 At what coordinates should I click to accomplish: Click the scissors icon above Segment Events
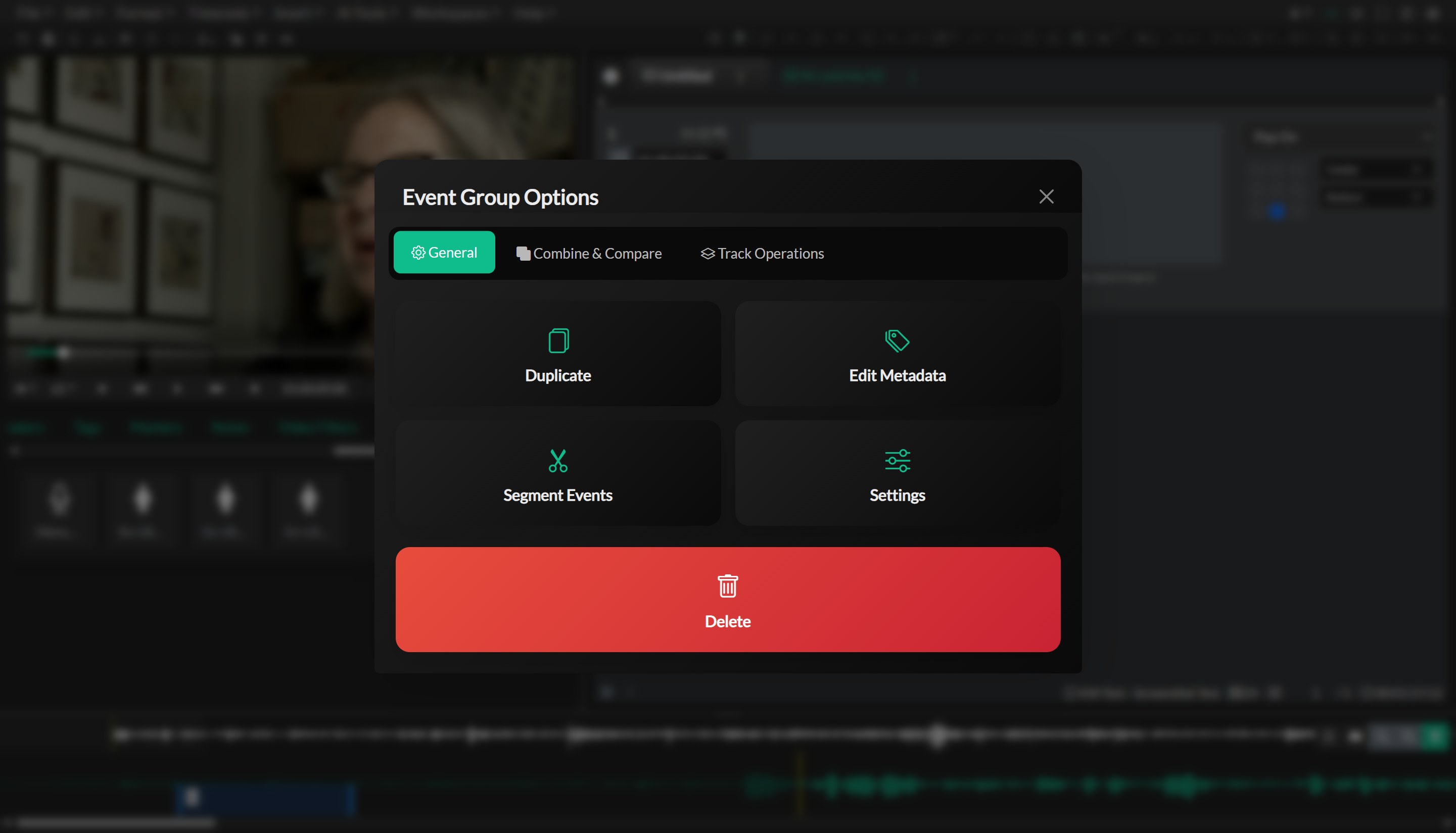(557, 460)
